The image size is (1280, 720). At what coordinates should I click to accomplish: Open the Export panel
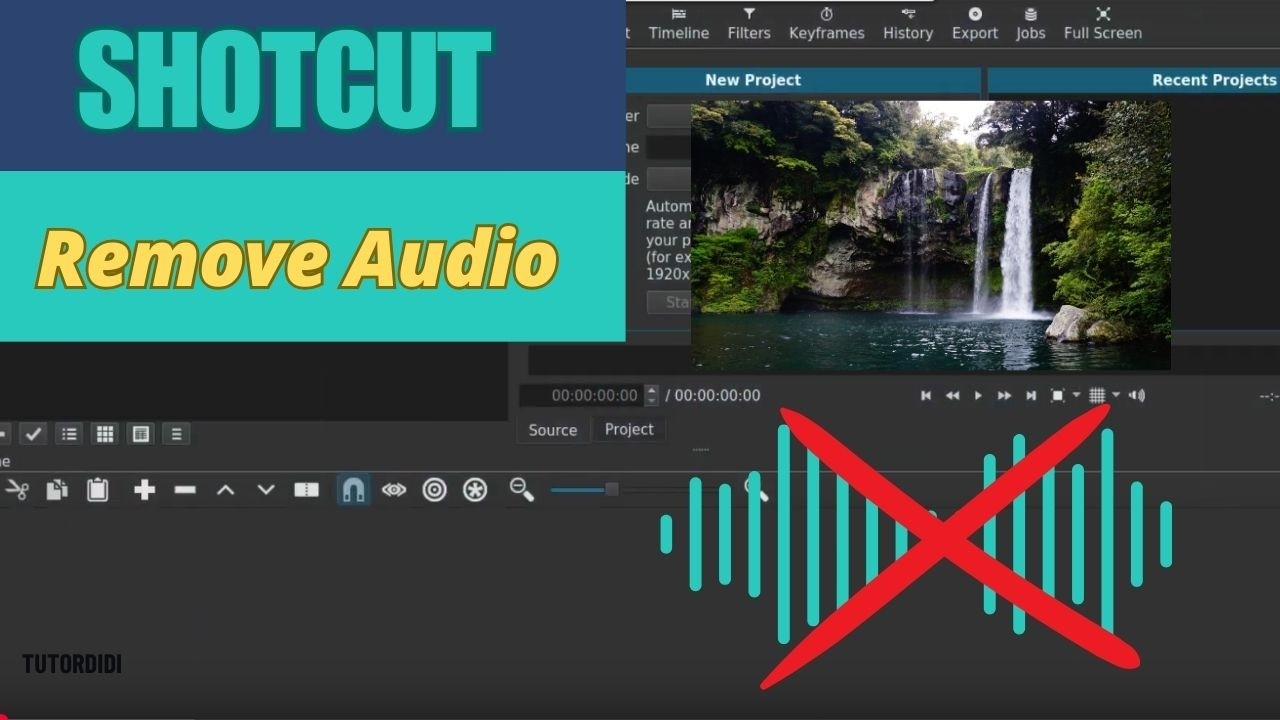tap(975, 24)
